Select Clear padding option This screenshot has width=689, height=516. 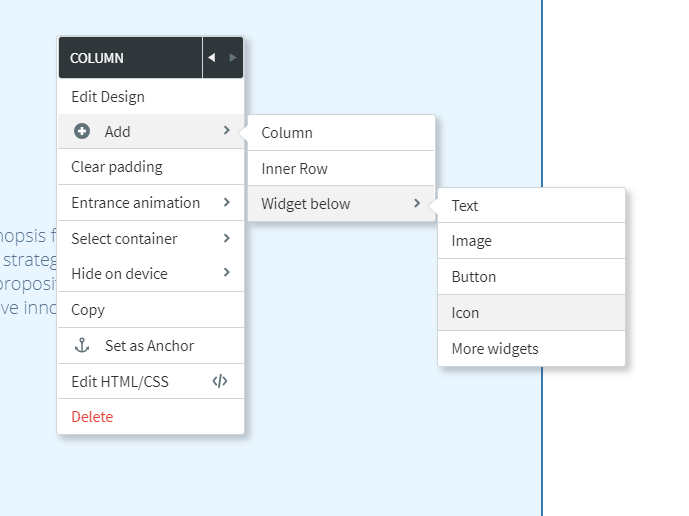click(x=117, y=167)
